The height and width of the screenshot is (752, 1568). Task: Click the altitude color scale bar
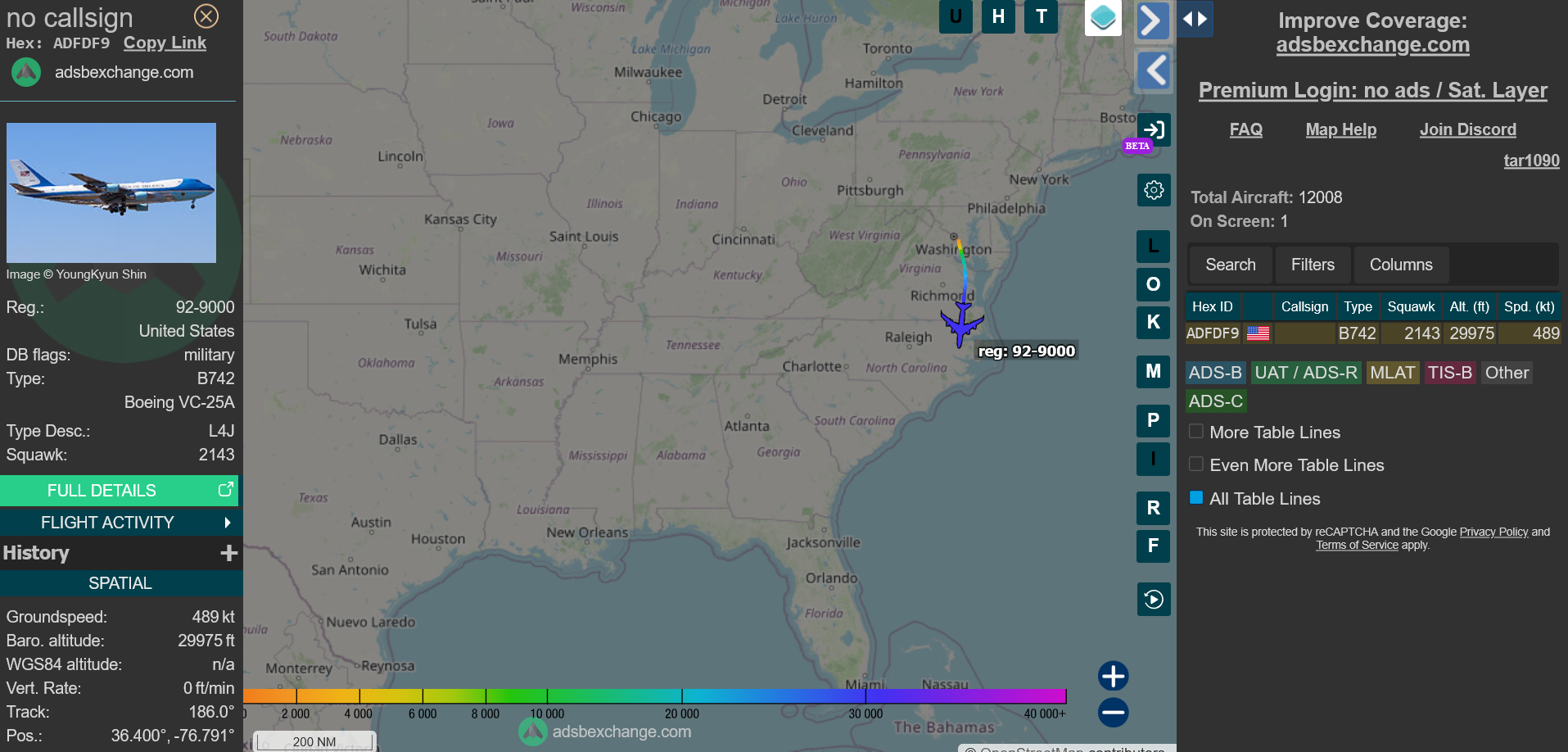pos(655,696)
